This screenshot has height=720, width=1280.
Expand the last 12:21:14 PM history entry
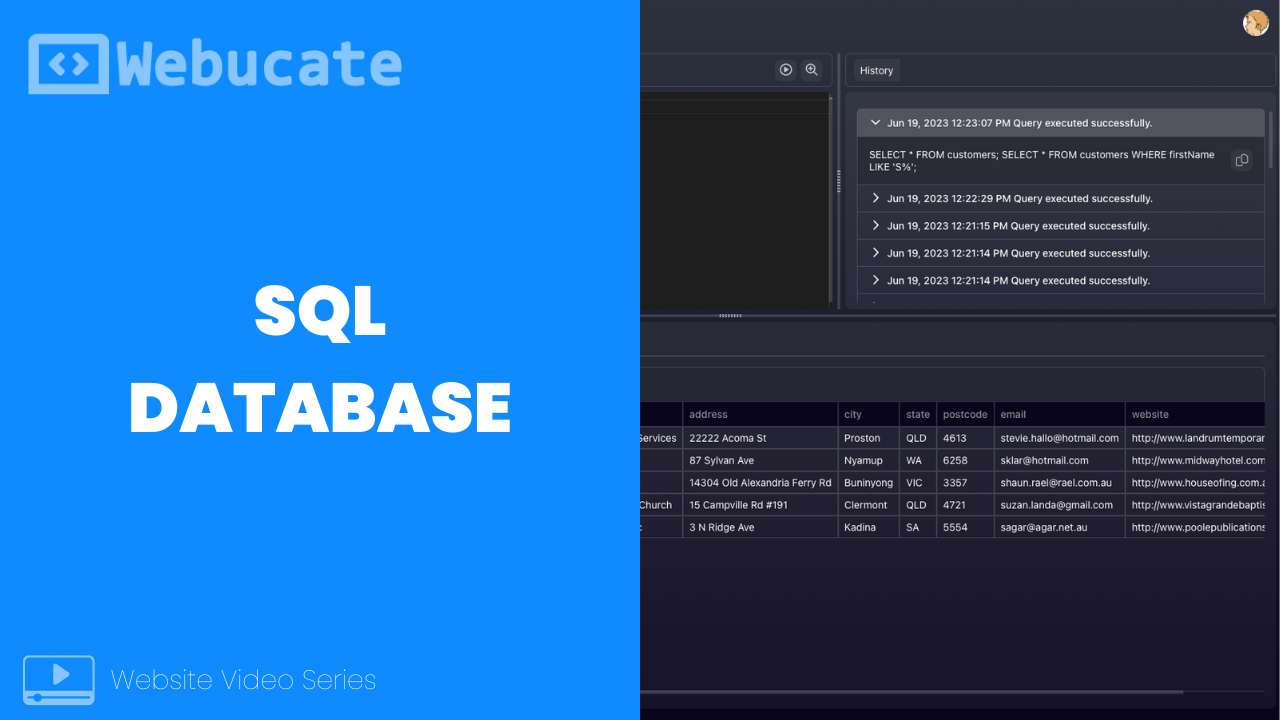(1061, 280)
